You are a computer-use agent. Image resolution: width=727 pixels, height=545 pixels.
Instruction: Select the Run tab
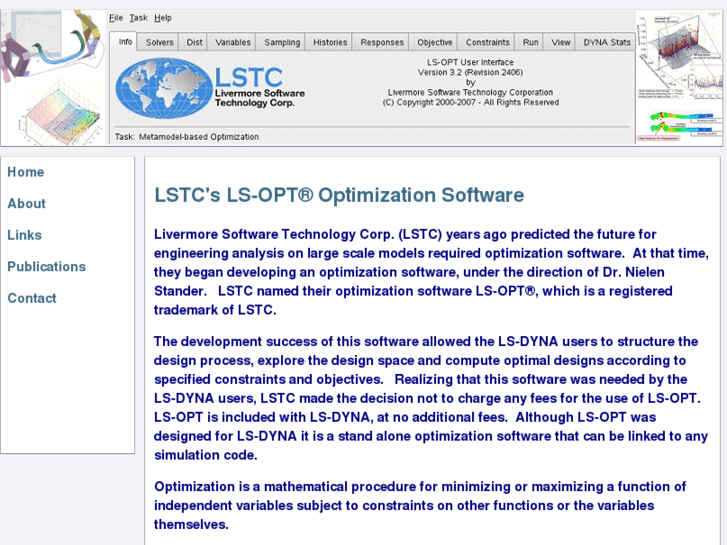click(x=530, y=42)
